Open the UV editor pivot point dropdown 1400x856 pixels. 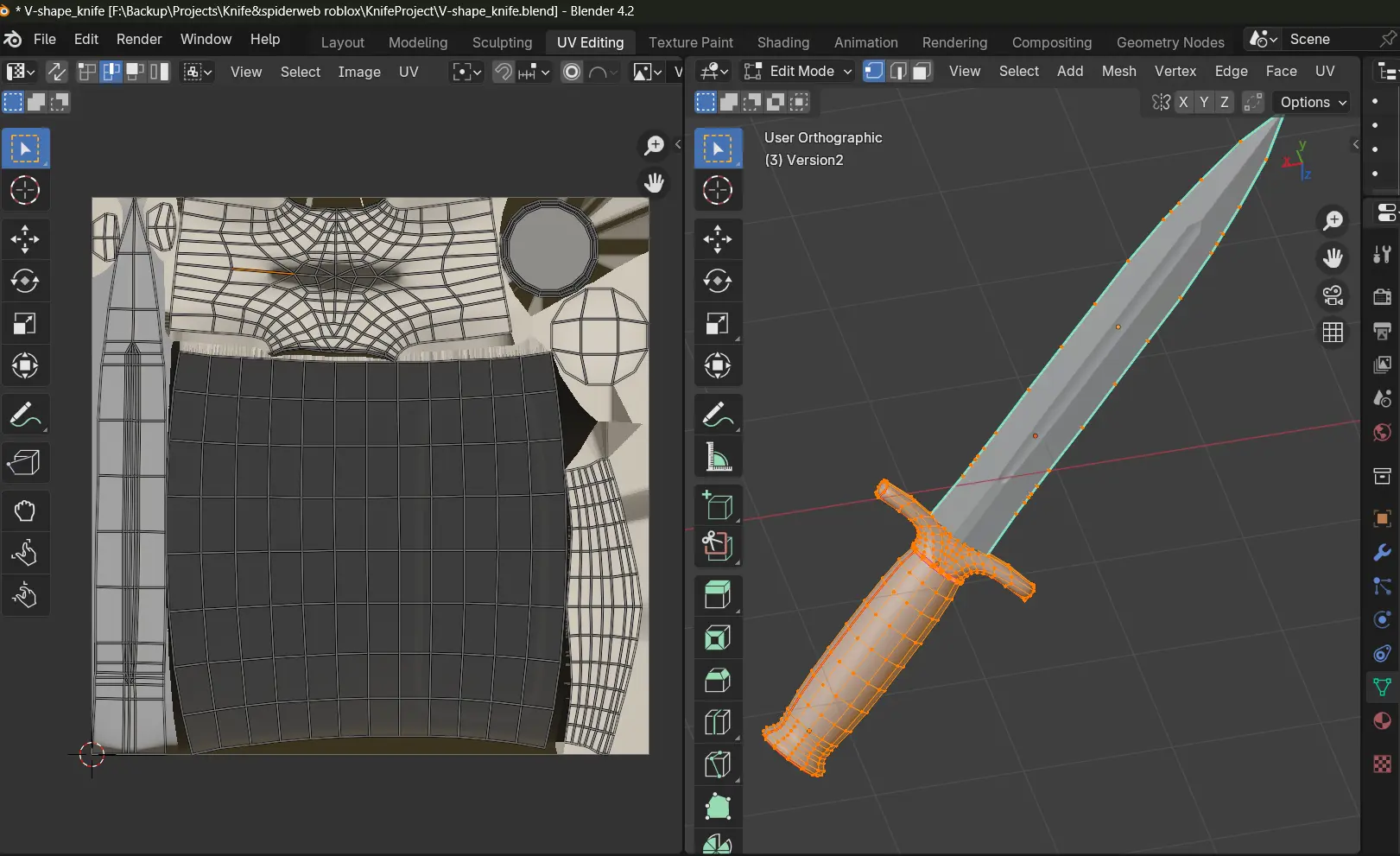[466, 72]
